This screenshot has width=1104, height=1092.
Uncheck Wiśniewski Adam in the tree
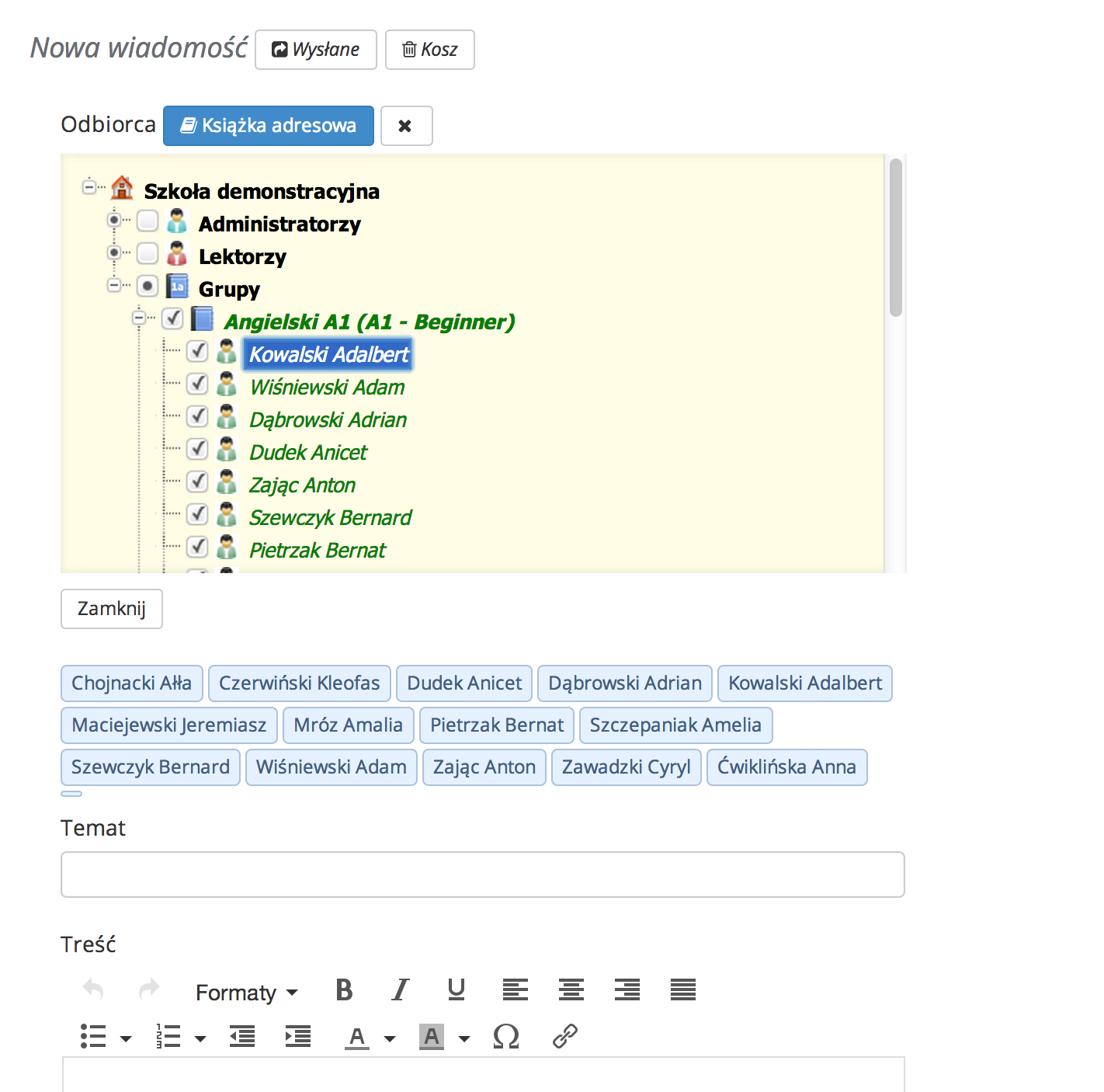(x=197, y=384)
